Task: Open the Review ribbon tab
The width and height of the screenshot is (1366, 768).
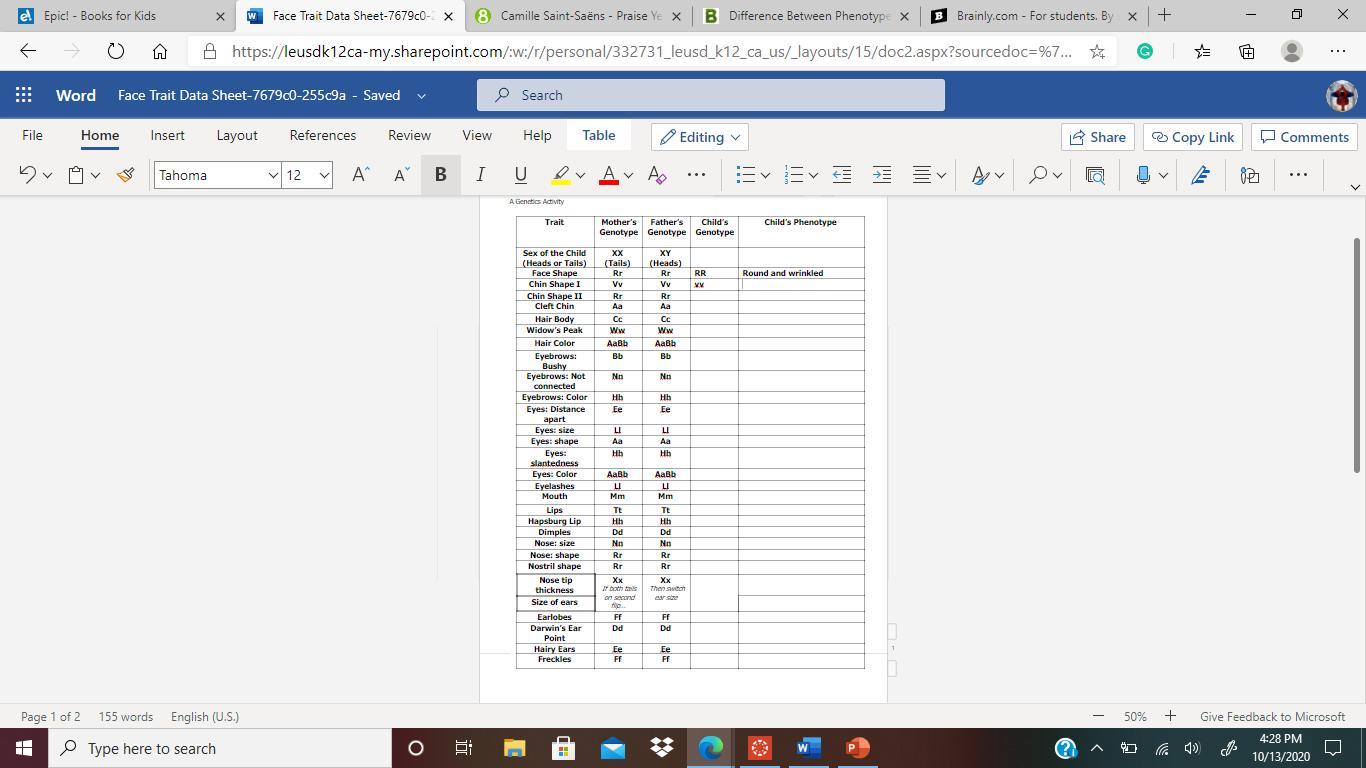Action: [408, 135]
